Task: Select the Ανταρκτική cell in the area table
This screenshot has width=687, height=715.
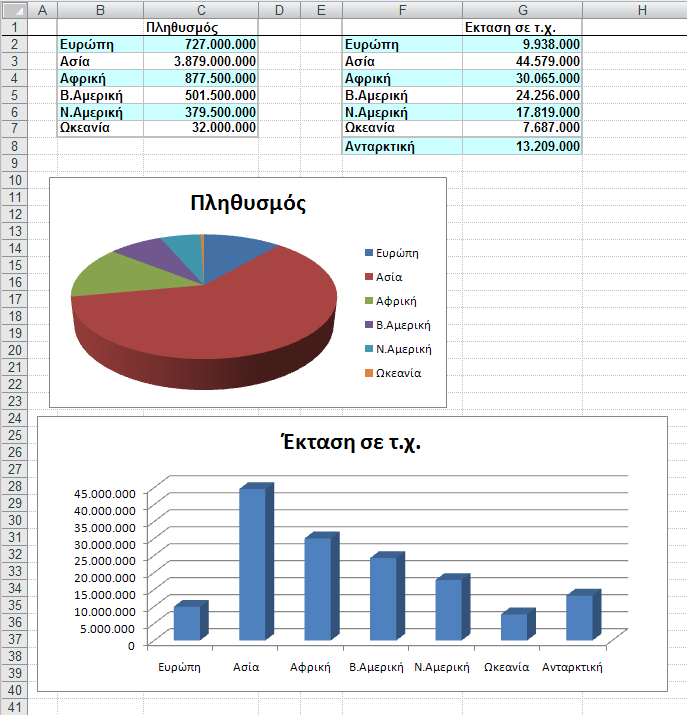Action: [x=402, y=146]
